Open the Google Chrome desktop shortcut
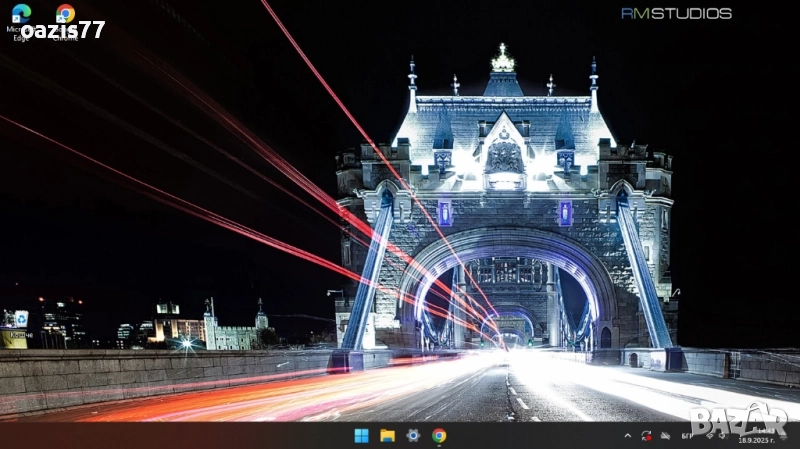 pos(65,22)
